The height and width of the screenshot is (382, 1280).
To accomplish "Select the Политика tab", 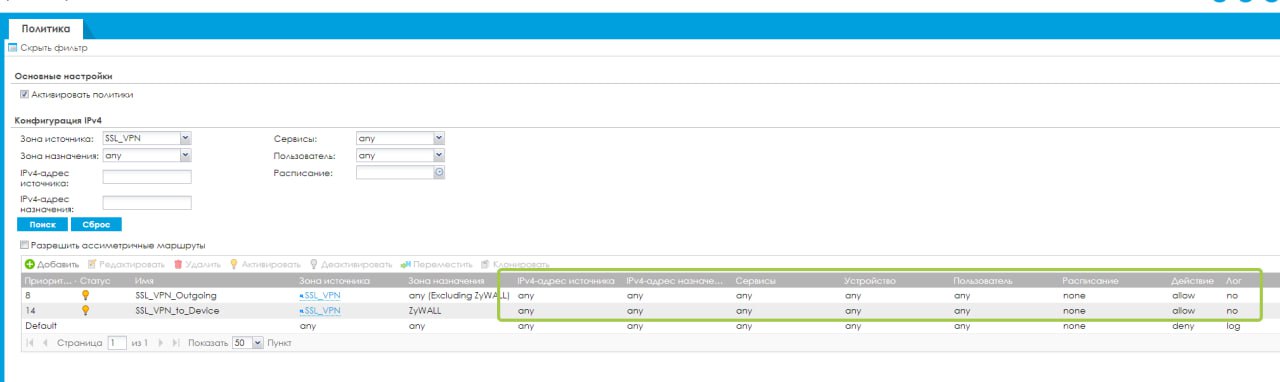I will pos(46,30).
